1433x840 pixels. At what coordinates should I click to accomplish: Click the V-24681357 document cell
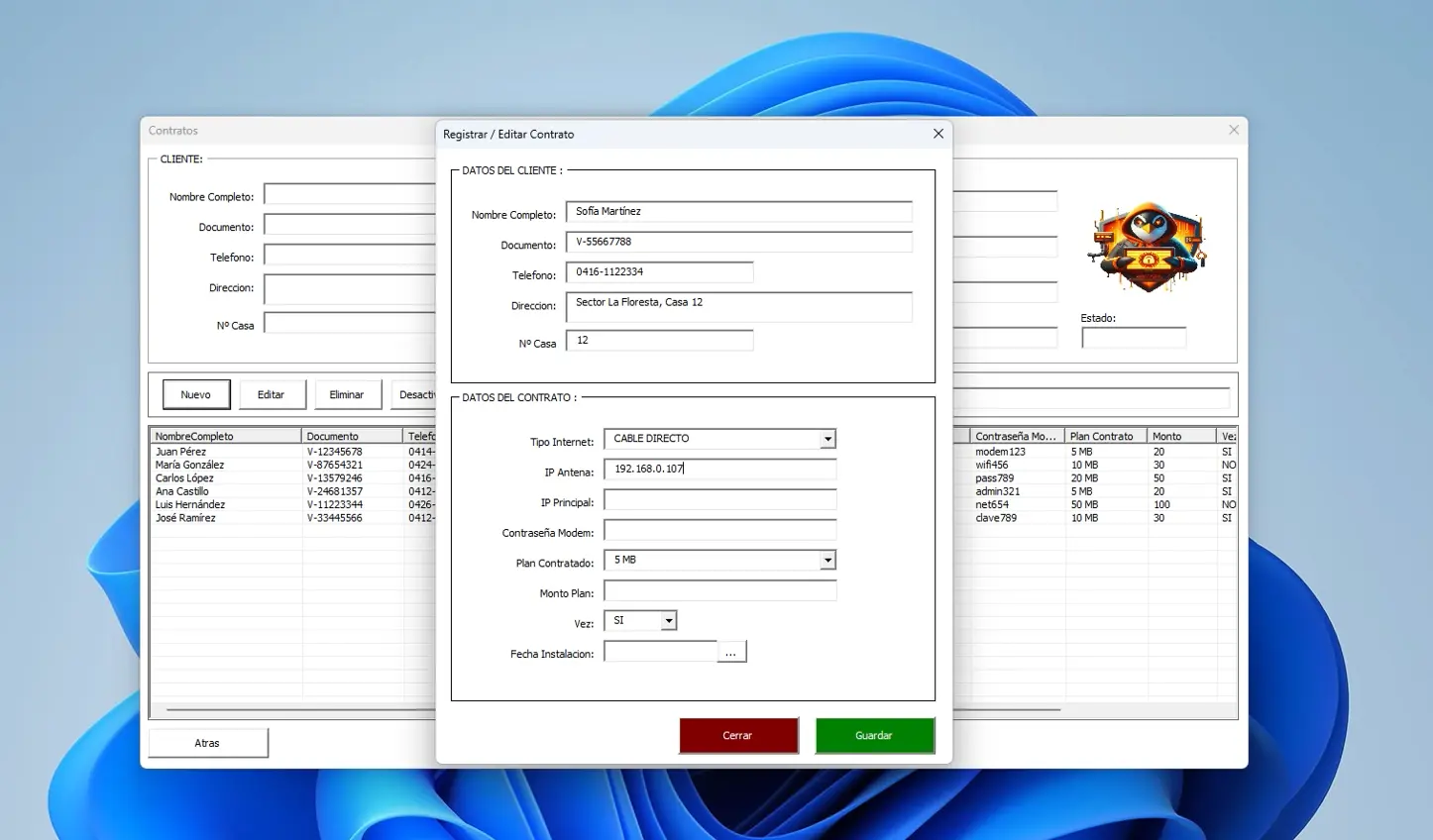coord(335,491)
